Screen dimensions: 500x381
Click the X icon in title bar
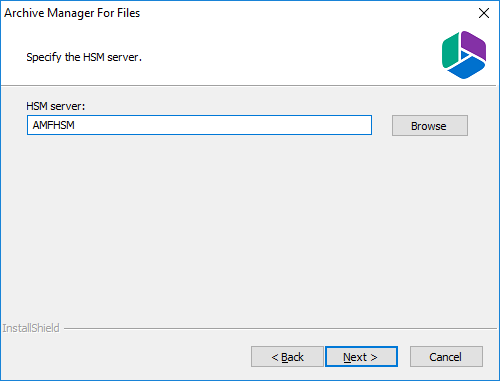(x=484, y=13)
